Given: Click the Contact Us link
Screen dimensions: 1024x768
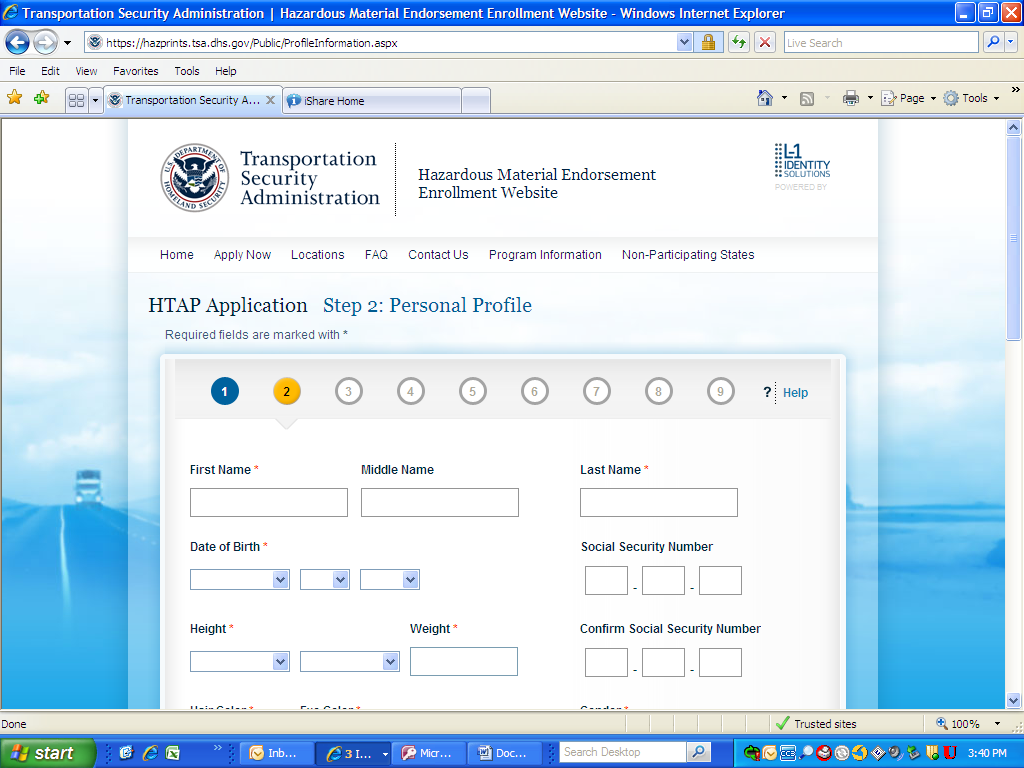Looking at the screenshot, I should [x=438, y=255].
